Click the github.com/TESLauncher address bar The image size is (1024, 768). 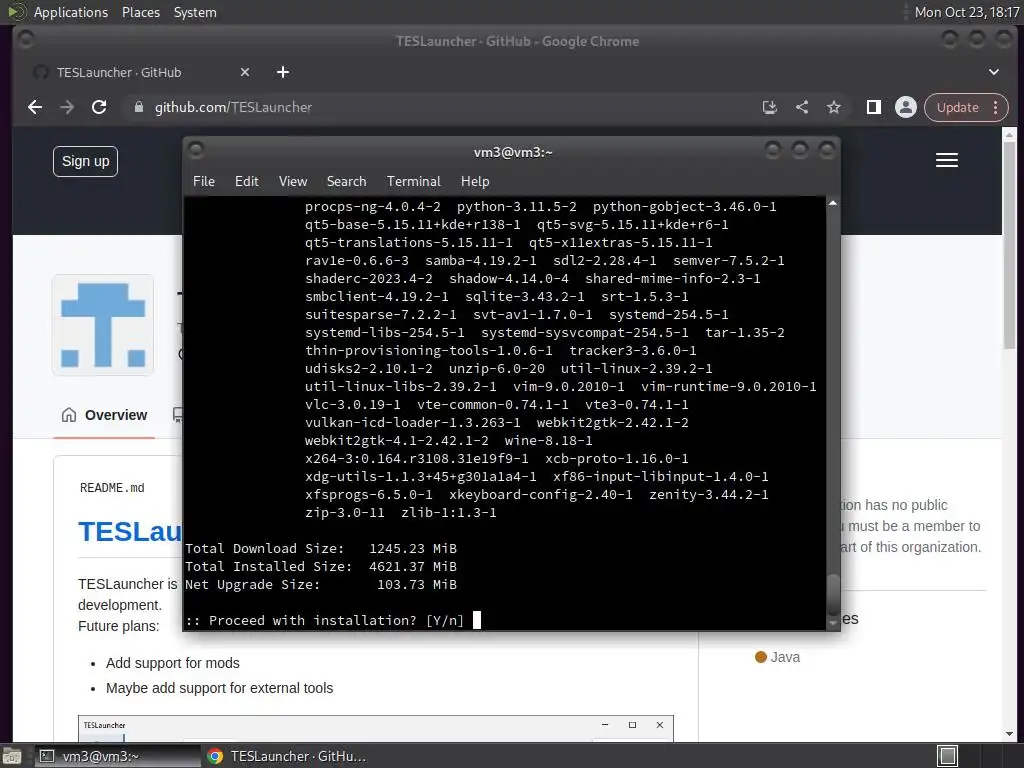click(233, 107)
